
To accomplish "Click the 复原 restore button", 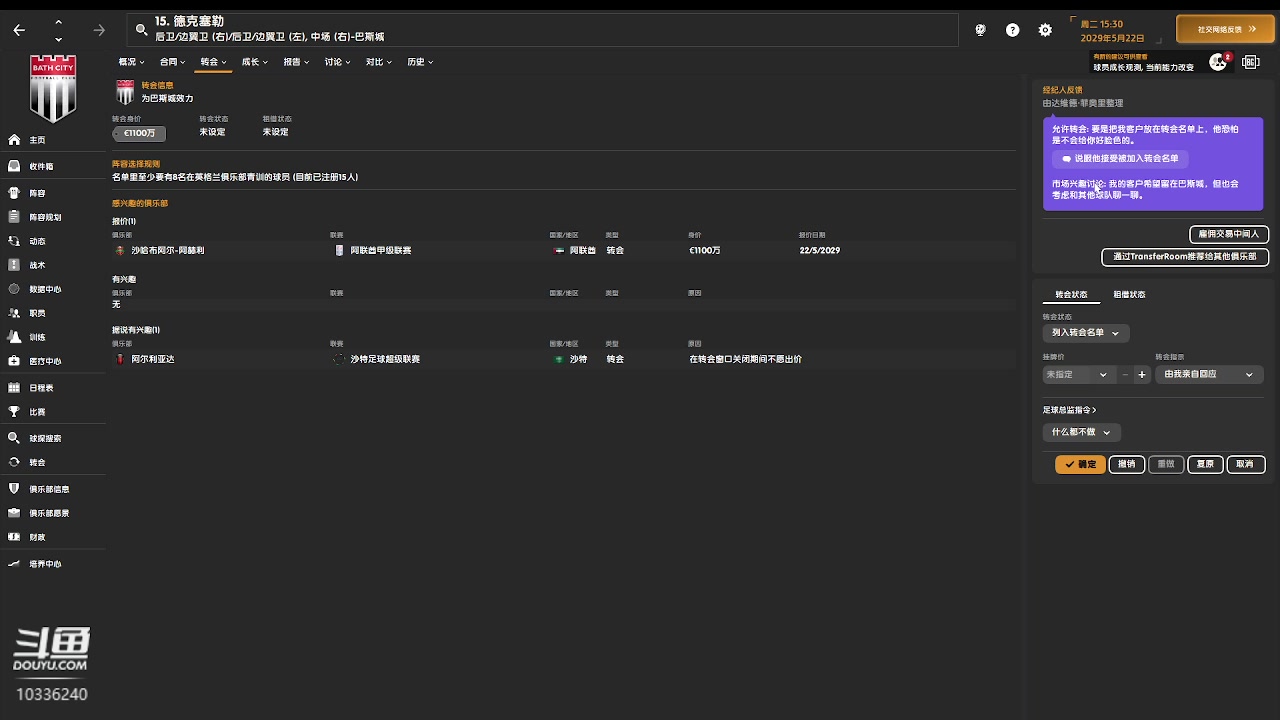I will point(1205,464).
